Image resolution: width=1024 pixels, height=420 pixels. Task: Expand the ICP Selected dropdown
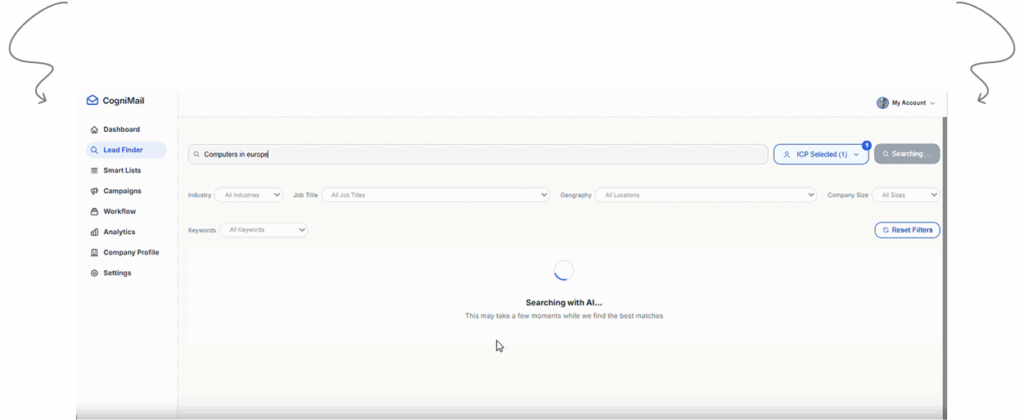pyautogui.click(x=820, y=155)
